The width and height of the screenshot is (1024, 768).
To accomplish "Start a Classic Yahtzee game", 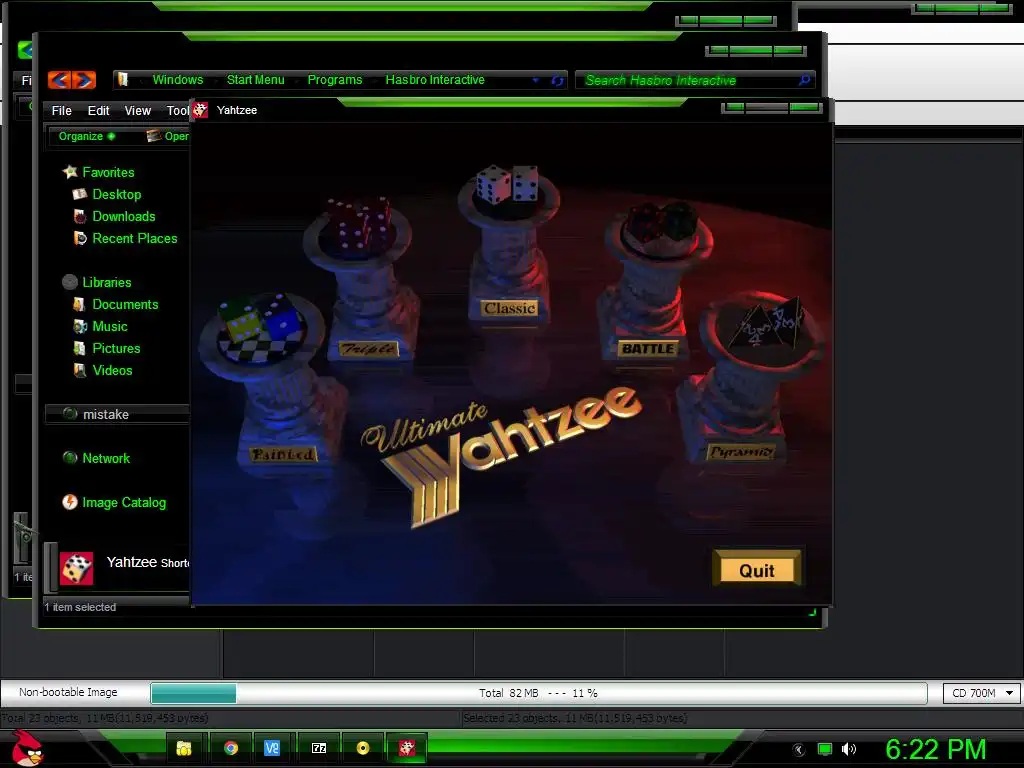I will point(509,308).
